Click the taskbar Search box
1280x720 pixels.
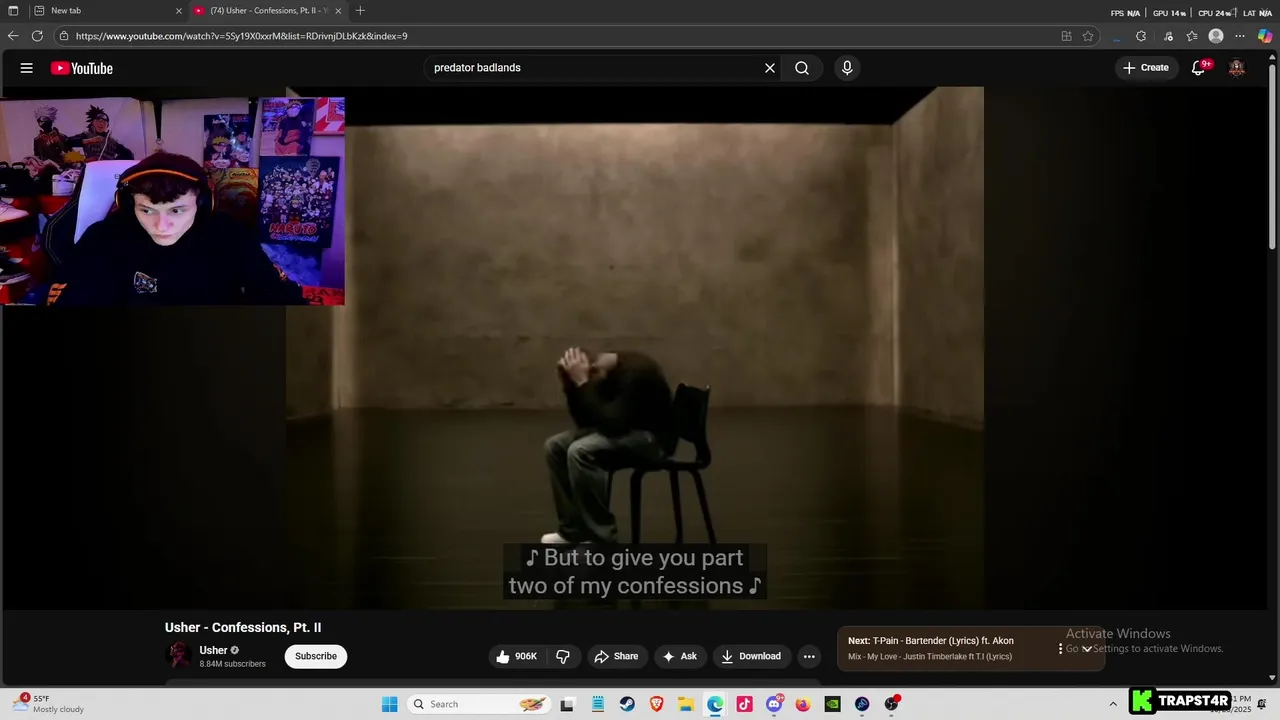pyautogui.click(x=480, y=704)
